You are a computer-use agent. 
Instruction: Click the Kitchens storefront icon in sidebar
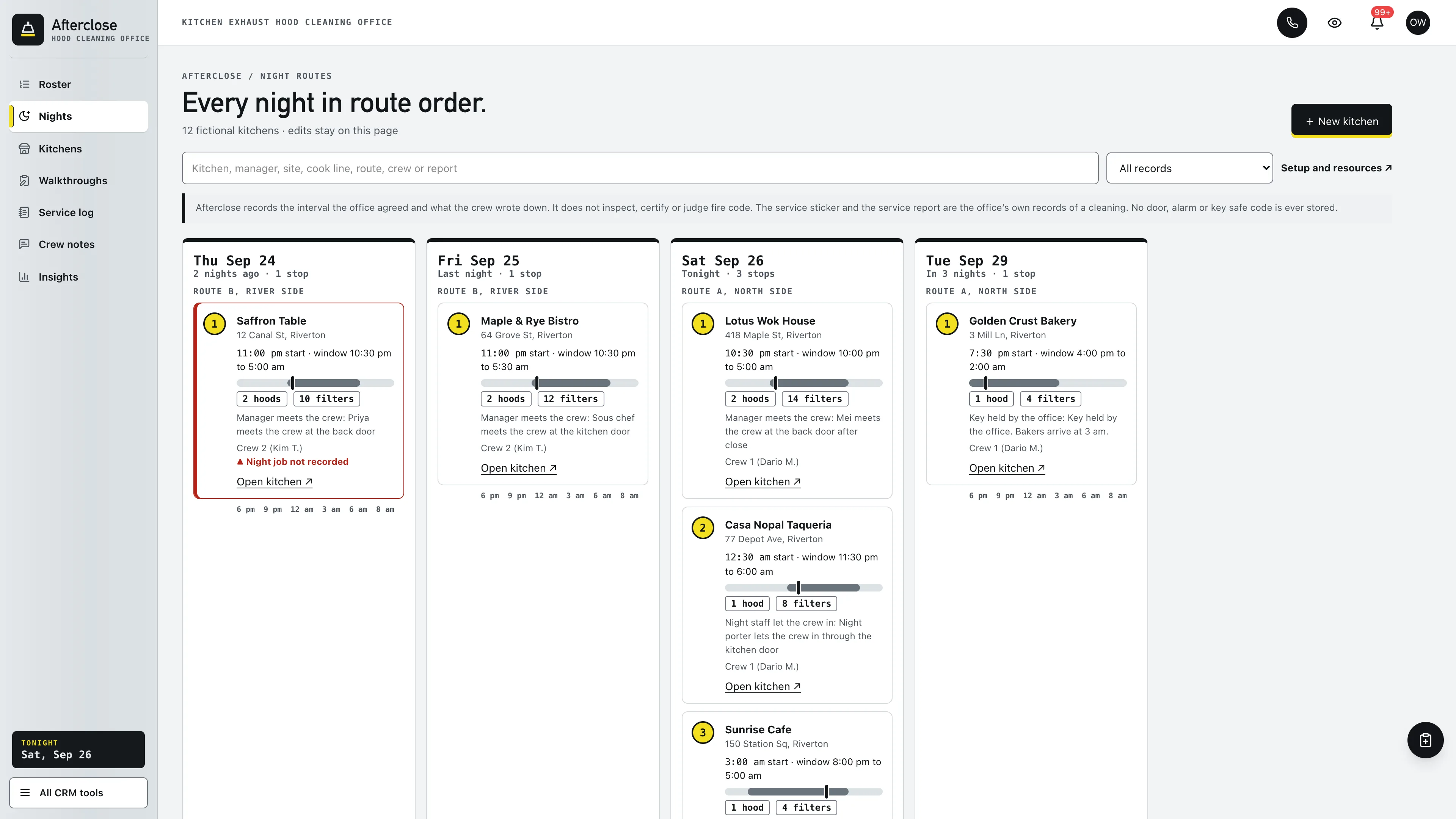[x=24, y=149]
